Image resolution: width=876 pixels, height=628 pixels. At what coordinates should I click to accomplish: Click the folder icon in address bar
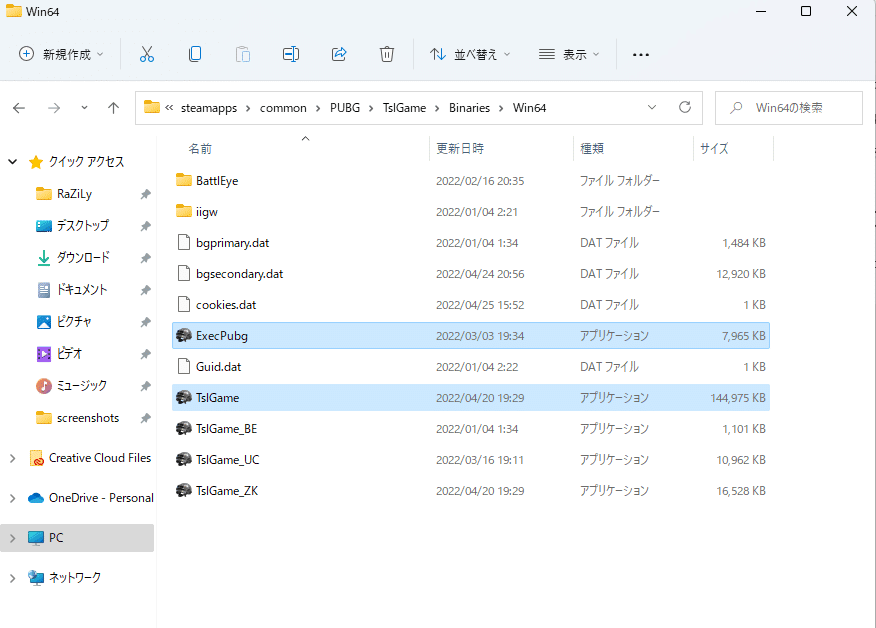[152, 107]
